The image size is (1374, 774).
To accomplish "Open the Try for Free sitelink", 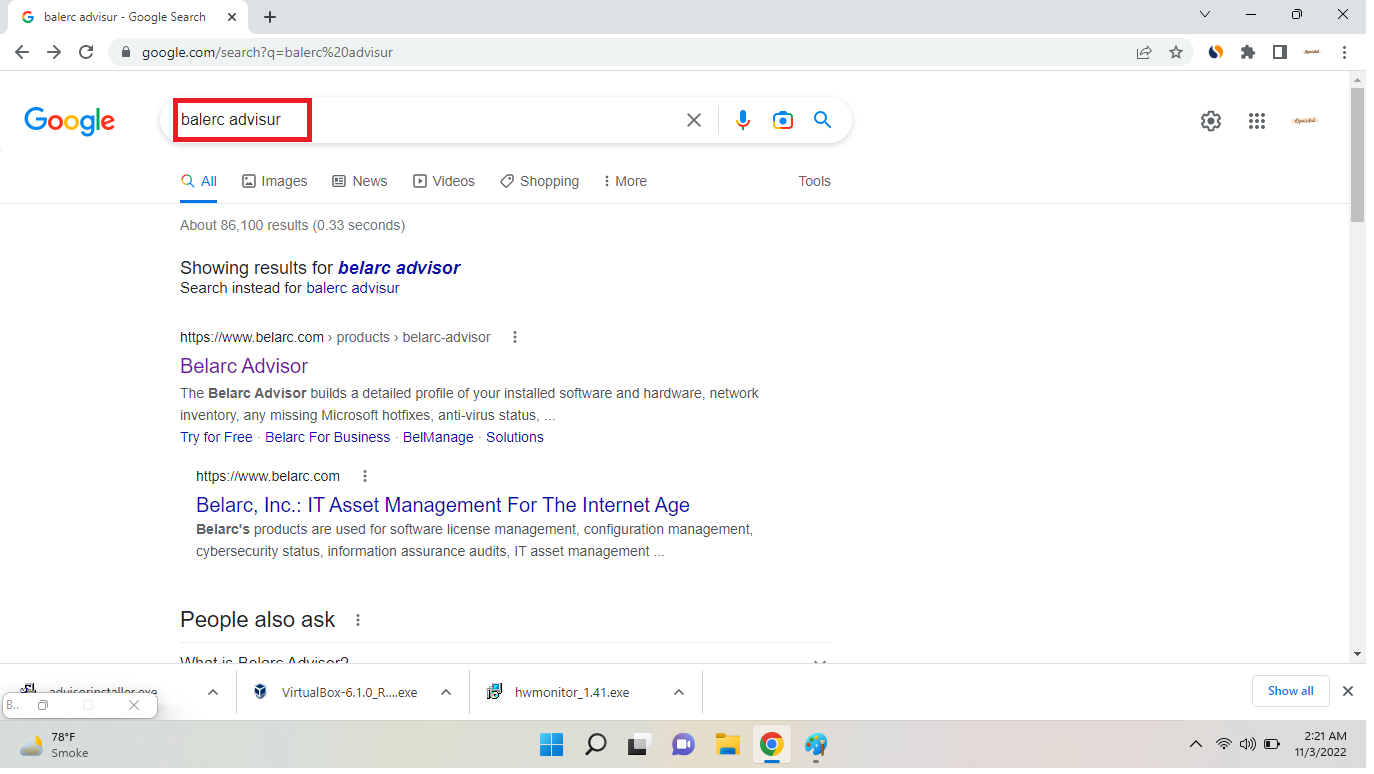I will pyautogui.click(x=216, y=437).
